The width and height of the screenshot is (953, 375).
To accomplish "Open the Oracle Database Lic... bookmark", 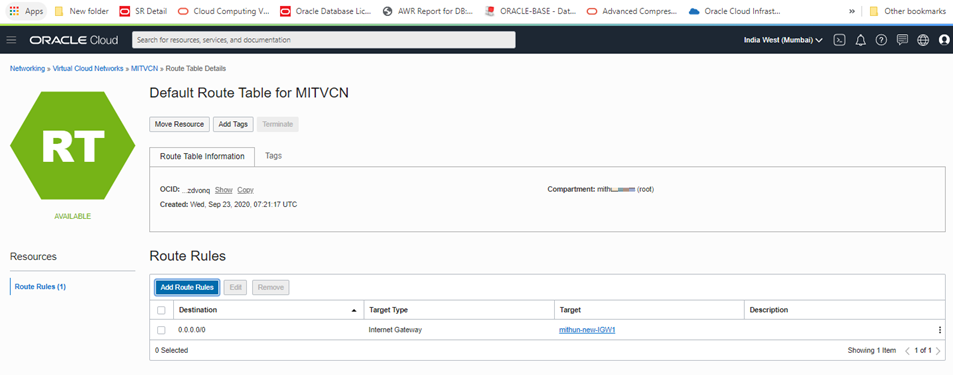I will (325, 11).
